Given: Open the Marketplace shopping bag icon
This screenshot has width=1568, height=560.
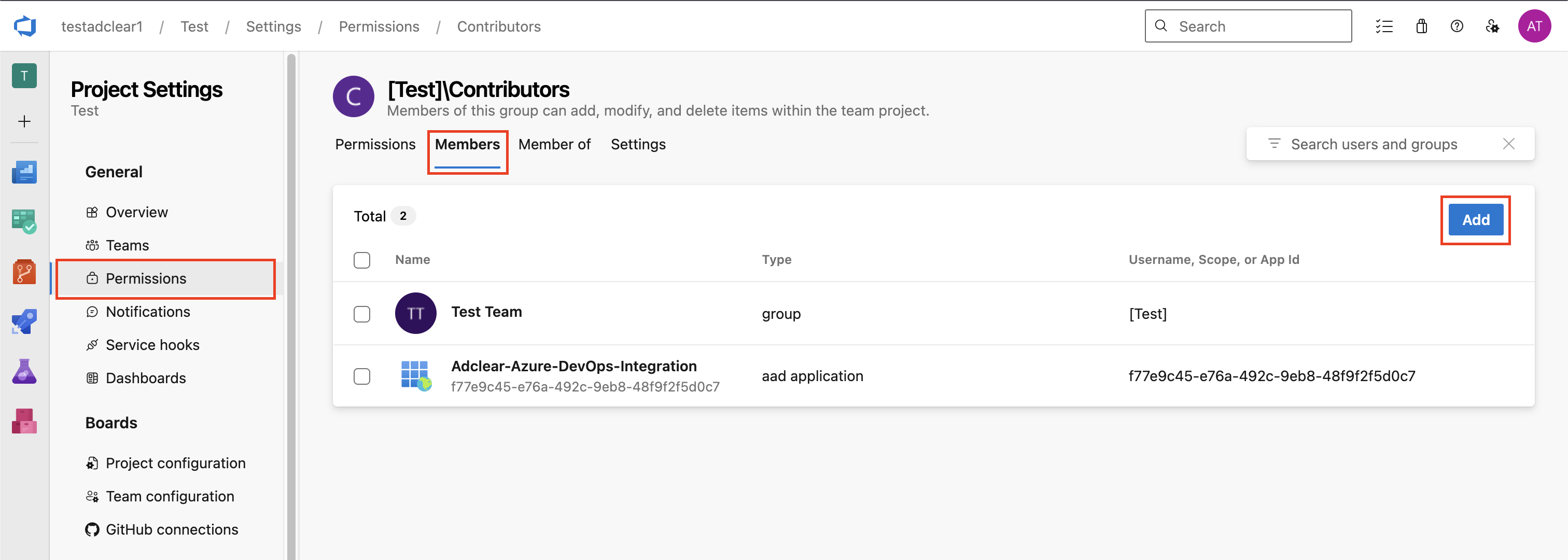Looking at the screenshot, I should (1421, 25).
